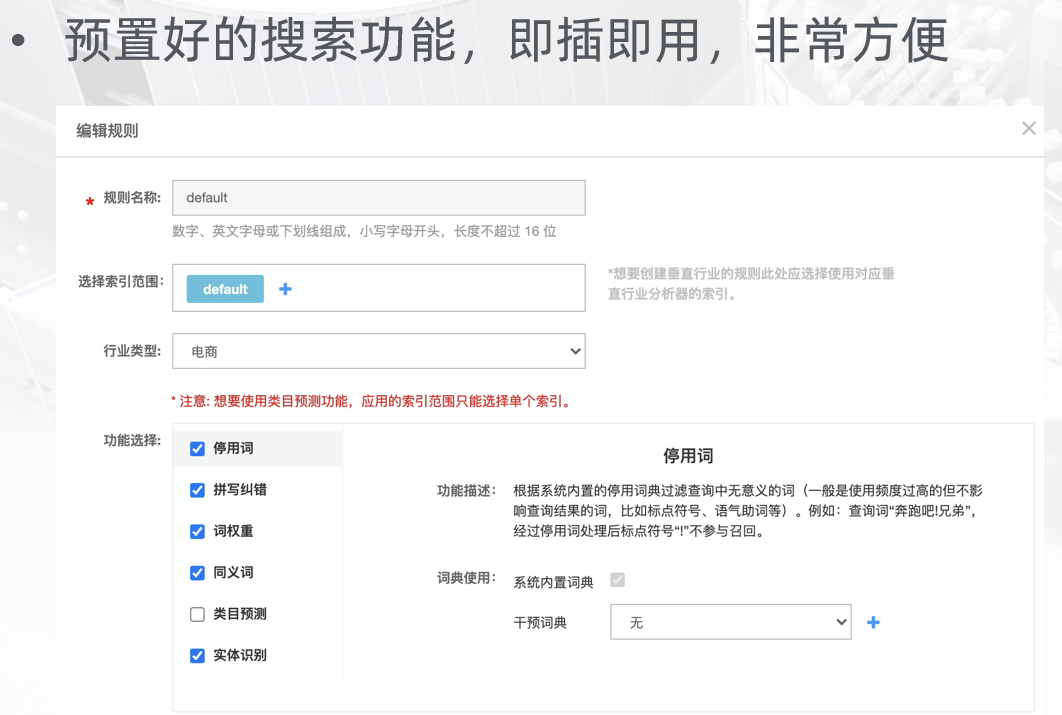The width and height of the screenshot is (1062, 715).
Task: Click the 编辑规则 dialog title
Action: pyautogui.click(x=107, y=131)
